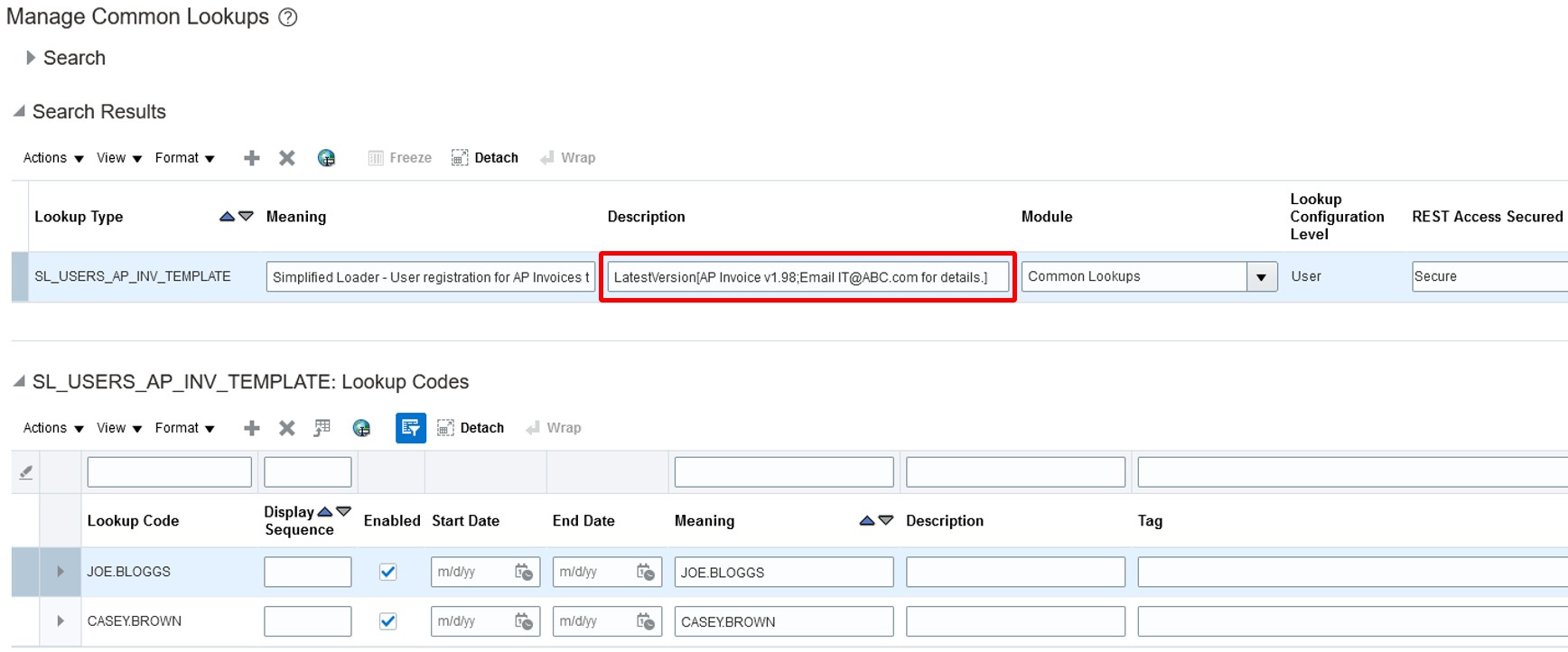Screen dimensions: 1568x652
Task: Open Start Date calendar for CASEY.BROWN
Action: pyautogui.click(x=524, y=622)
